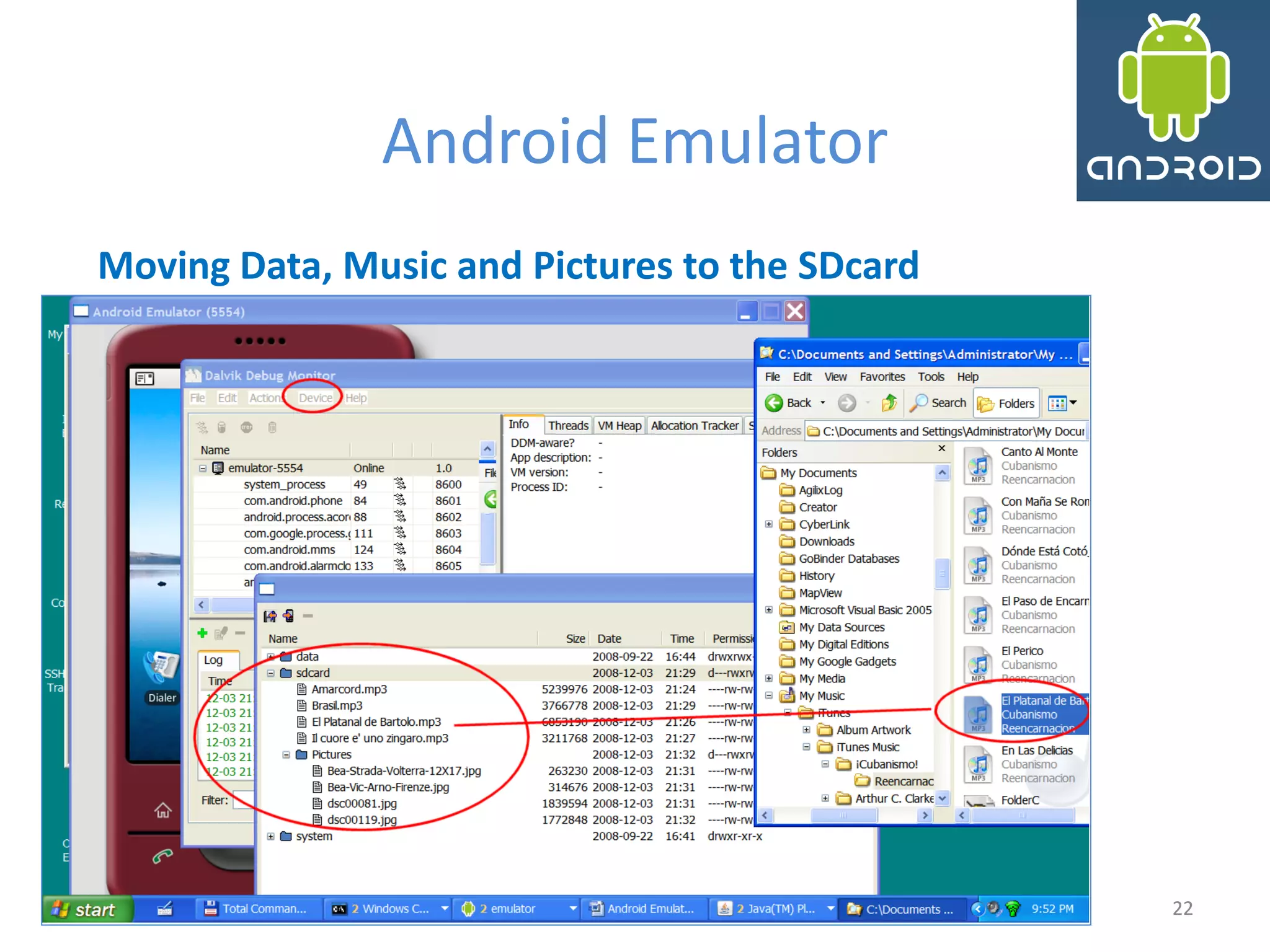This screenshot has width=1270, height=952.
Task: Click the Filter input field
Action: pyautogui.click(x=245, y=800)
